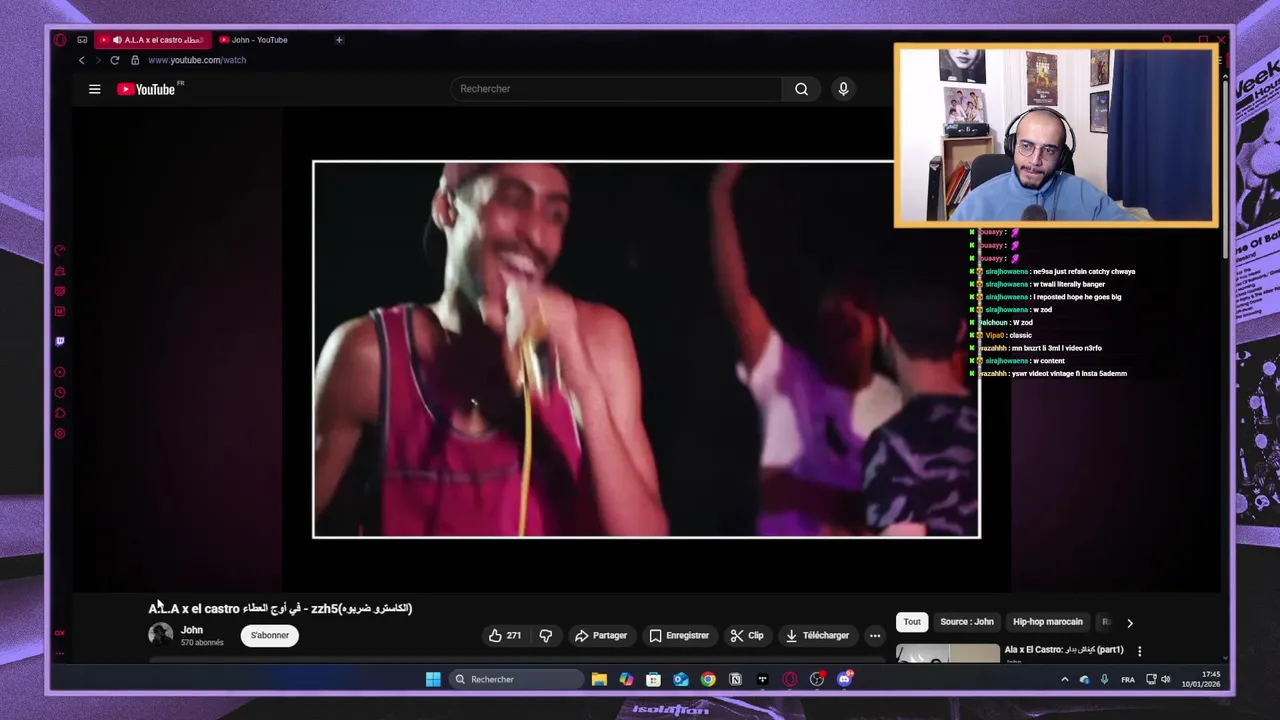The image size is (1280, 720).
Task: Open the clock showing 17:45
Action: (1201, 679)
